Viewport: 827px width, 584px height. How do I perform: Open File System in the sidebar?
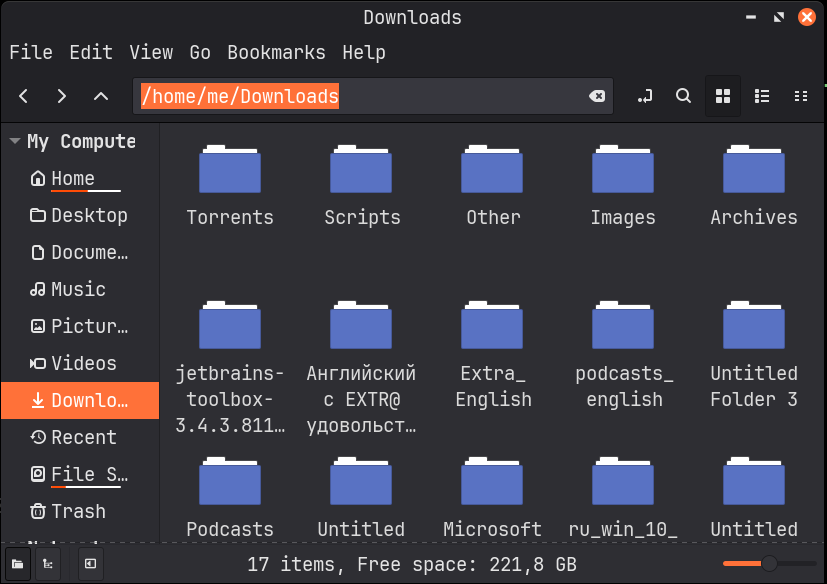[x=80, y=474]
